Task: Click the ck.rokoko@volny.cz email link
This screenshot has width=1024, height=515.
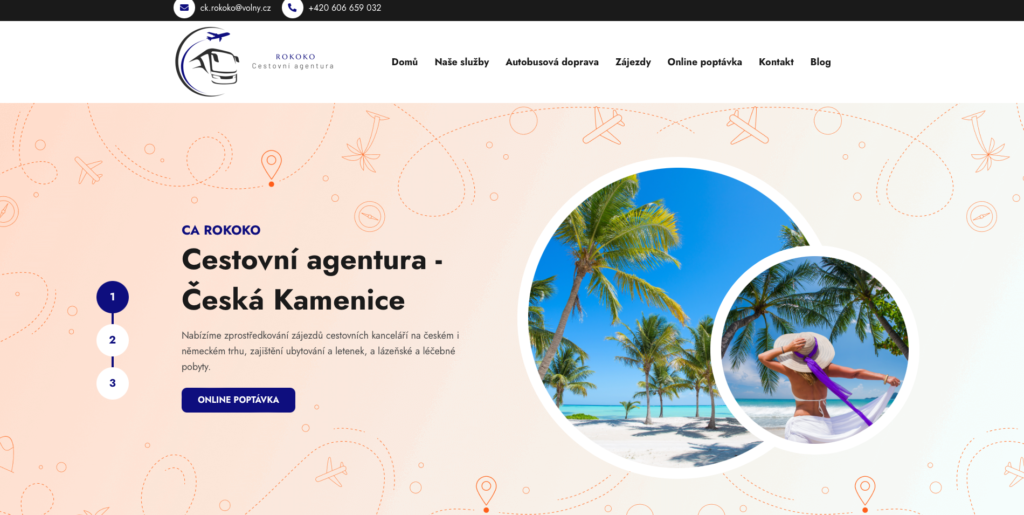Action: pos(236,8)
